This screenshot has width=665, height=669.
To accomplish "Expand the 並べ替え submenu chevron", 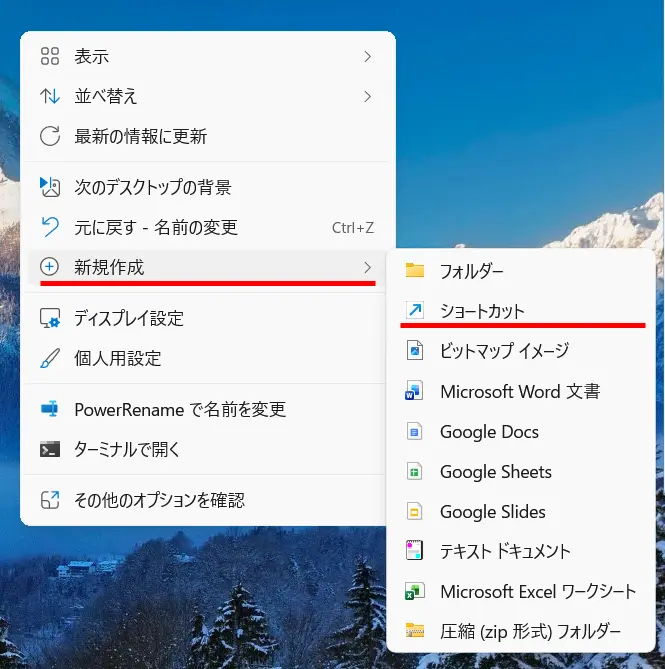I will (367, 96).
